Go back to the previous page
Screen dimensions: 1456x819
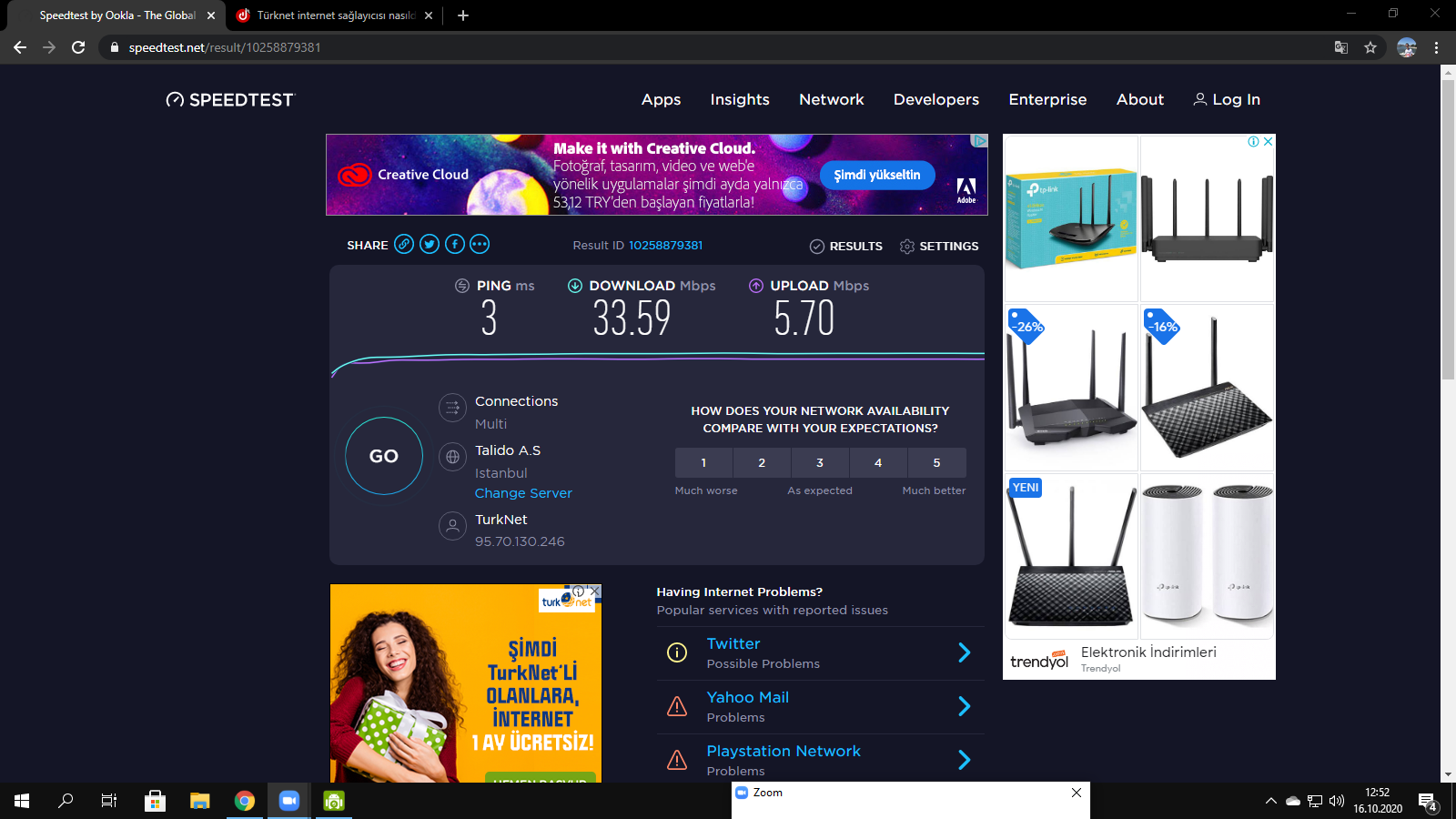tap(20, 47)
